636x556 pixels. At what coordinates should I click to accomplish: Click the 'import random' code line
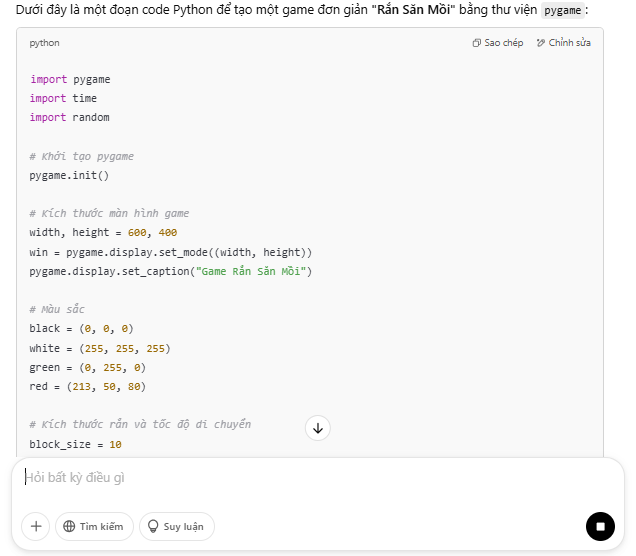(70, 117)
